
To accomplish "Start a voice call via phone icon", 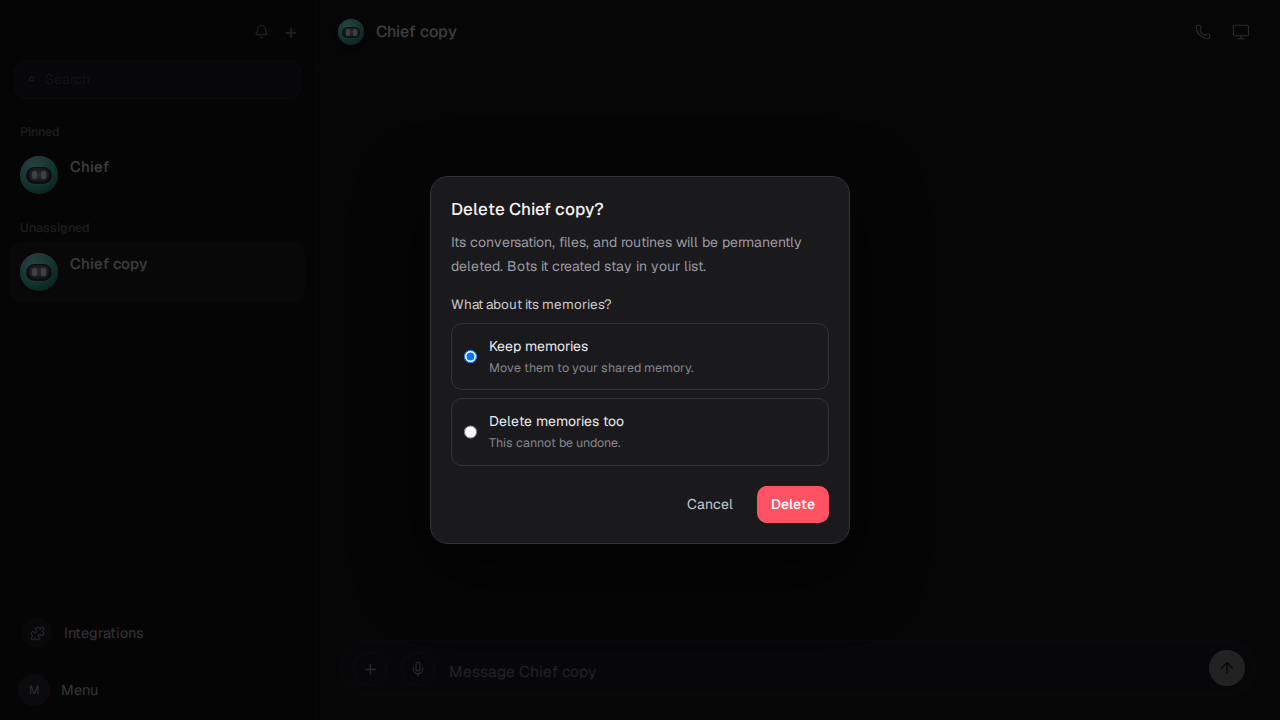I will (x=1203, y=32).
